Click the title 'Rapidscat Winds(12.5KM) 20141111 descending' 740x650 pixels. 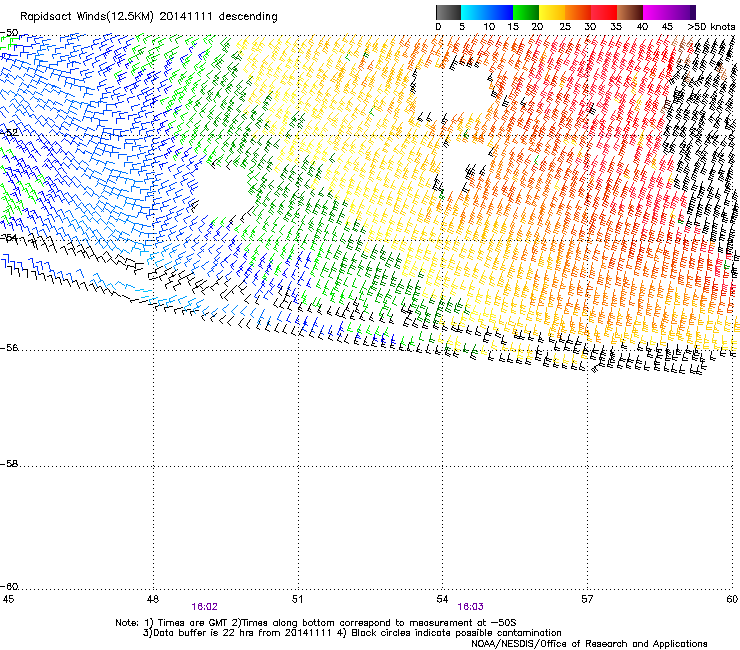click(149, 17)
